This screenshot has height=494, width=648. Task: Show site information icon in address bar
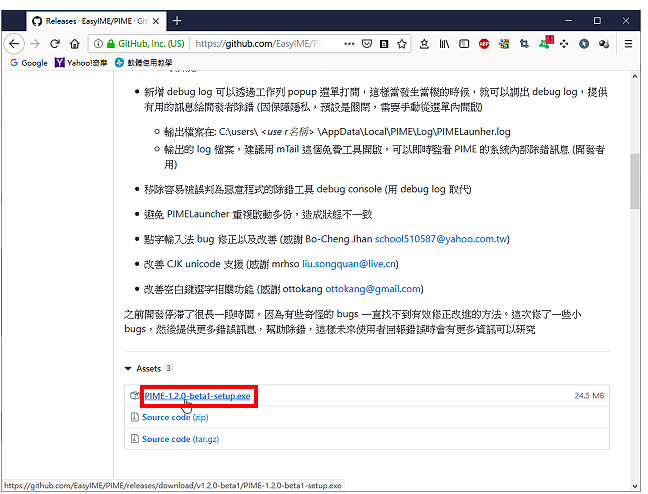point(98,44)
